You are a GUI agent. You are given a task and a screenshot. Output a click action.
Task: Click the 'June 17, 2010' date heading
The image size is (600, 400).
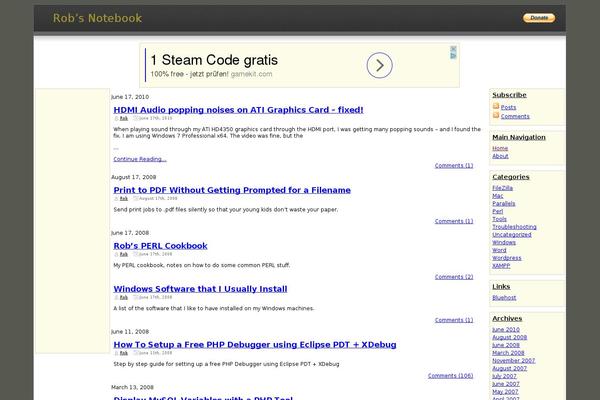point(130,97)
